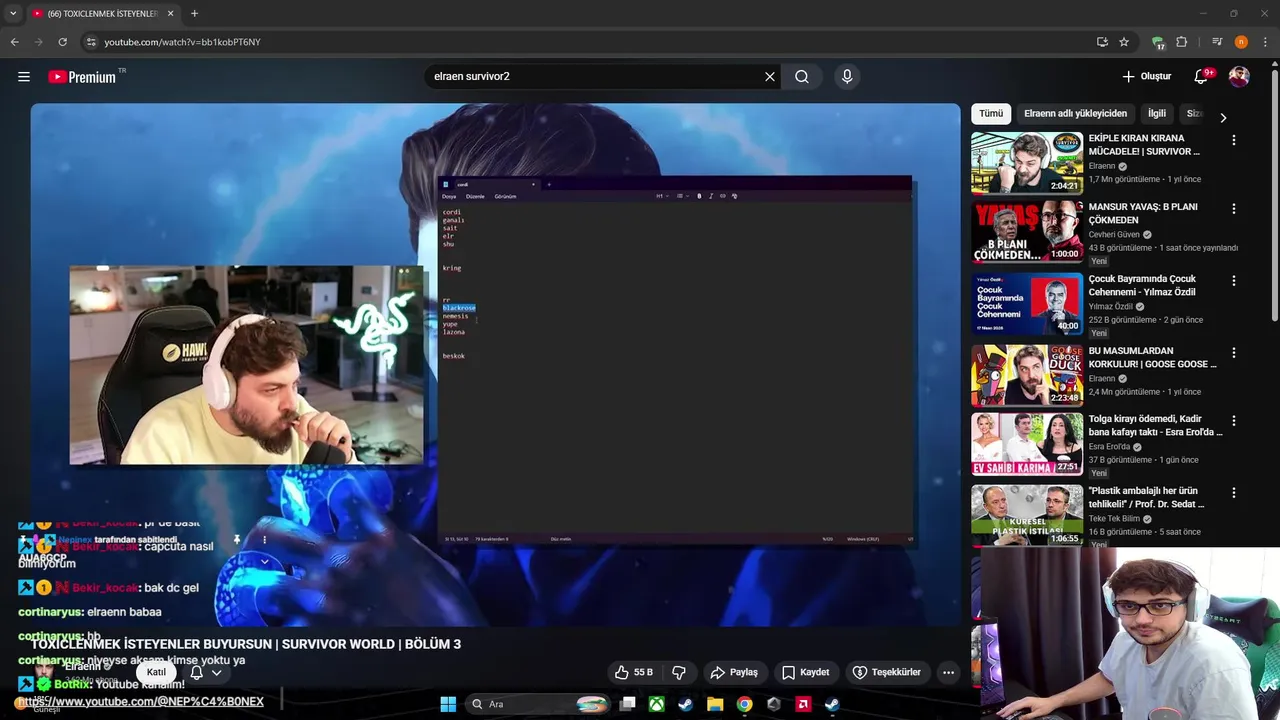The width and height of the screenshot is (1280, 720).
Task: Install the YouTube app from the address bar
Action: pyautogui.click(x=1102, y=42)
